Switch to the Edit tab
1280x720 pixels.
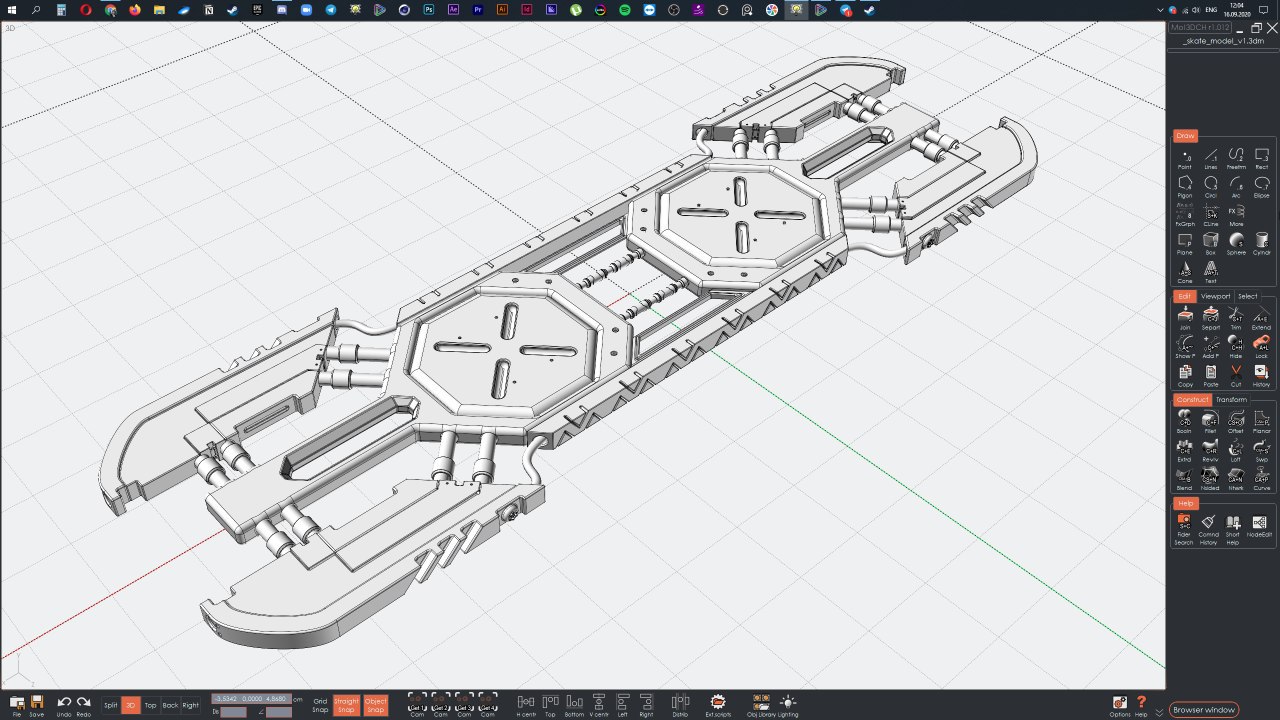(x=1185, y=296)
